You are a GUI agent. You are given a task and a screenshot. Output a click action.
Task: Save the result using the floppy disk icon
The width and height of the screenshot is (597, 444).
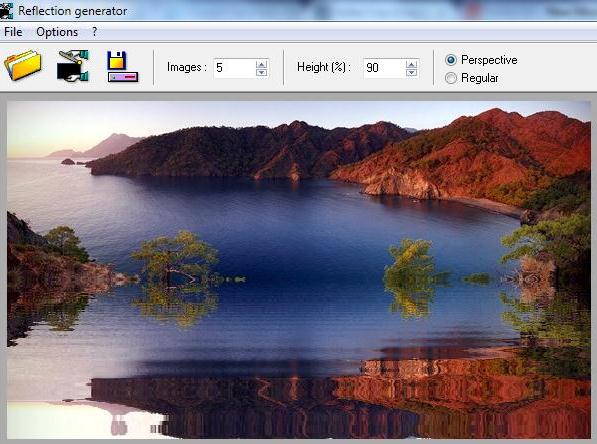click(x=122, y=66)
